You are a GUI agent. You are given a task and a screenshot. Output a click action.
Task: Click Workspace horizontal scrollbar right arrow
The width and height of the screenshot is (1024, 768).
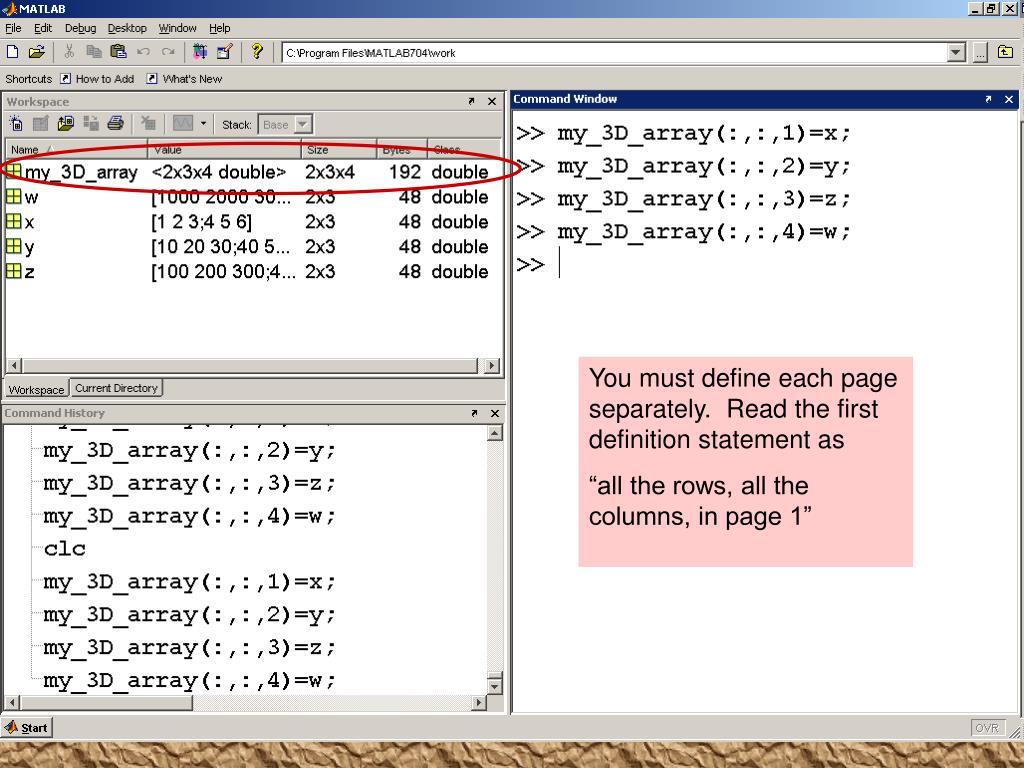492,366
